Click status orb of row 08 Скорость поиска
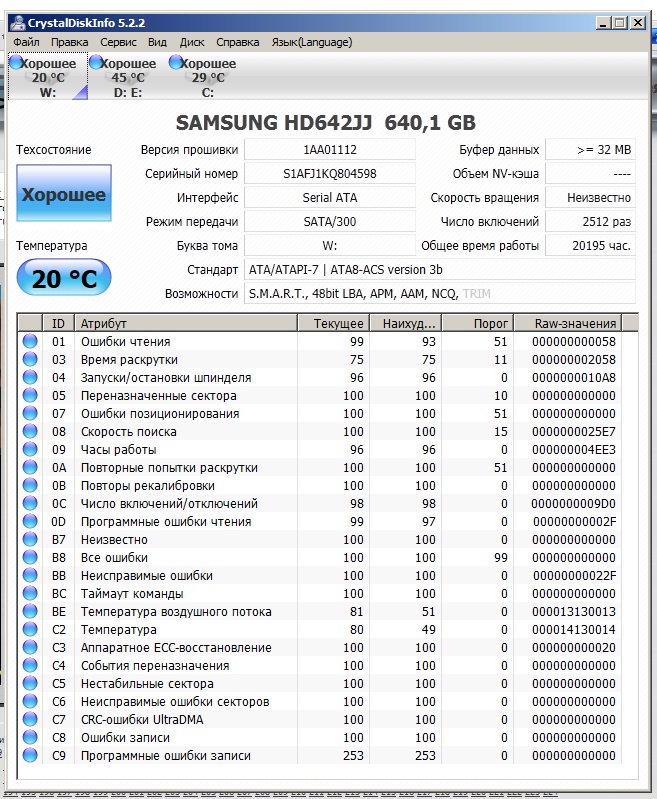 click(x=30, y=431)
